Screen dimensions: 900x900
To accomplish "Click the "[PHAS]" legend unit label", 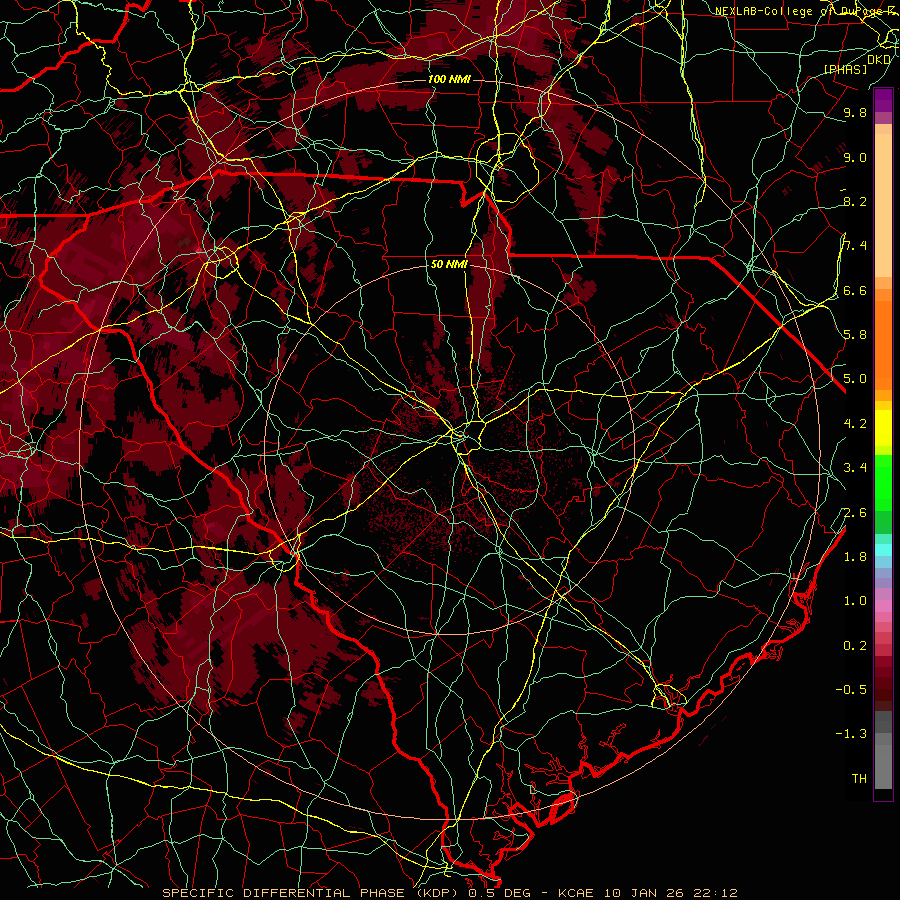I will pos(845,69).
